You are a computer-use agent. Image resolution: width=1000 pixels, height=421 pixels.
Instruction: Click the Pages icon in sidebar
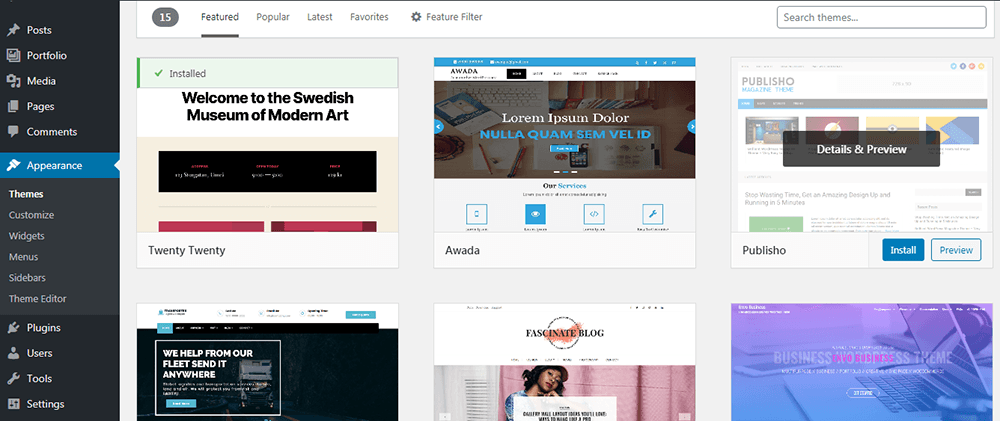[13, 107]
